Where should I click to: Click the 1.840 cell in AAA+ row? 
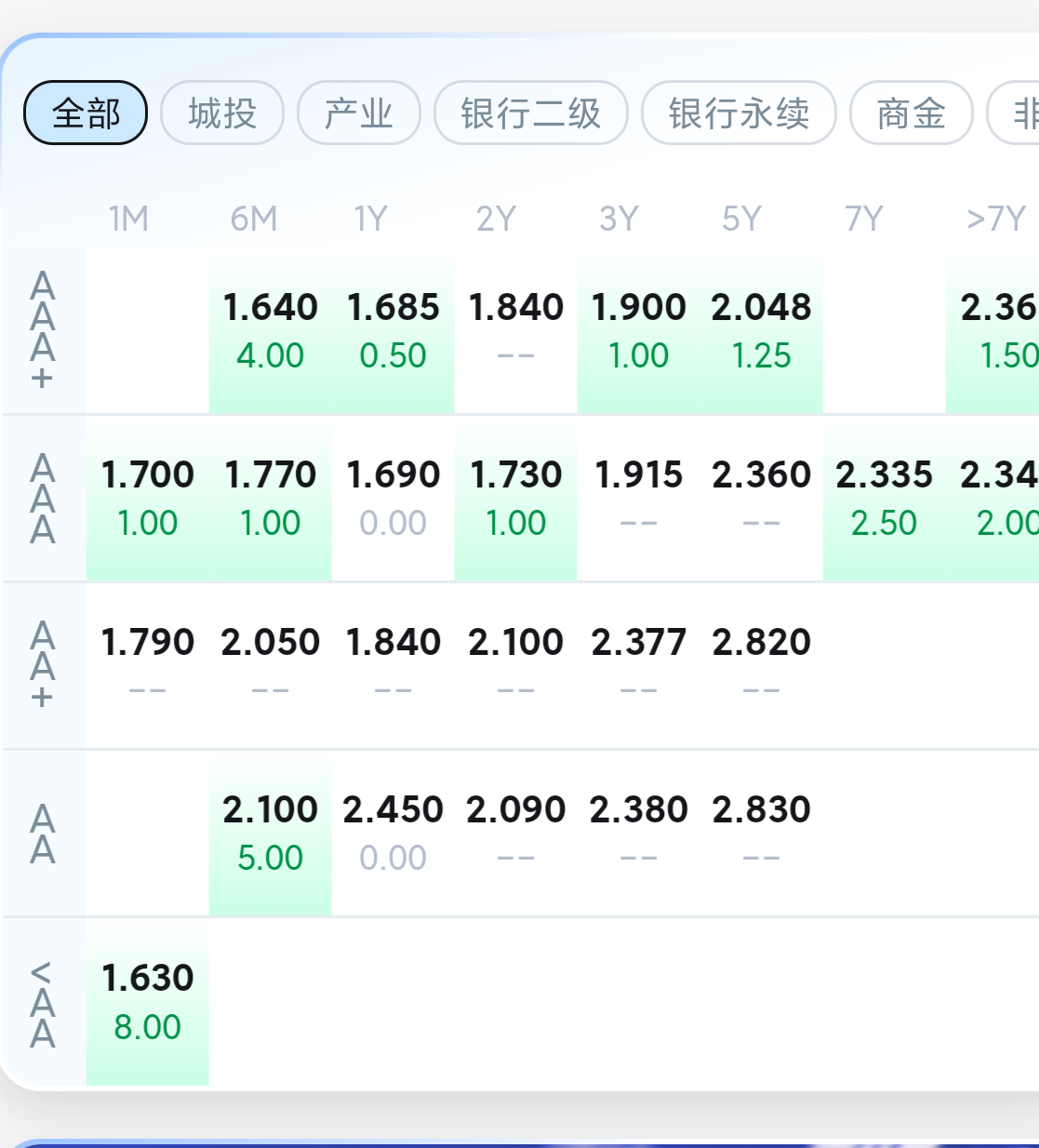516,331
